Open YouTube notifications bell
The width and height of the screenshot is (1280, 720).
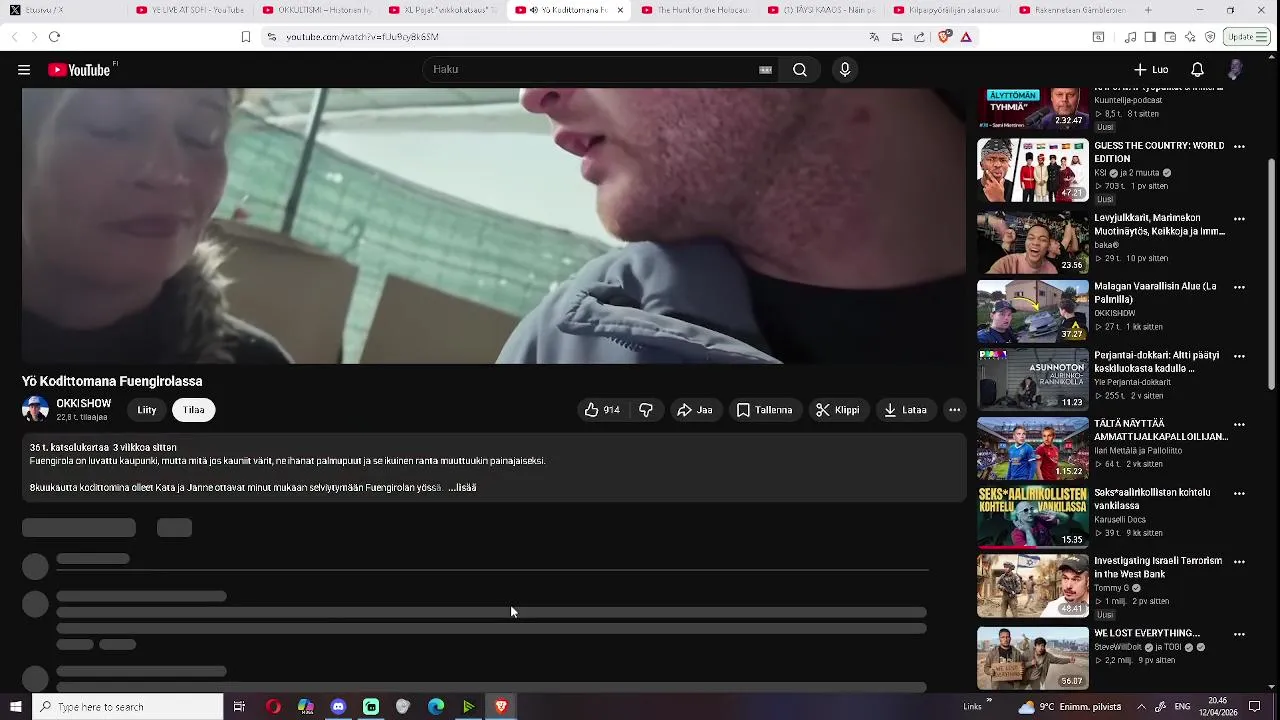1197,70
